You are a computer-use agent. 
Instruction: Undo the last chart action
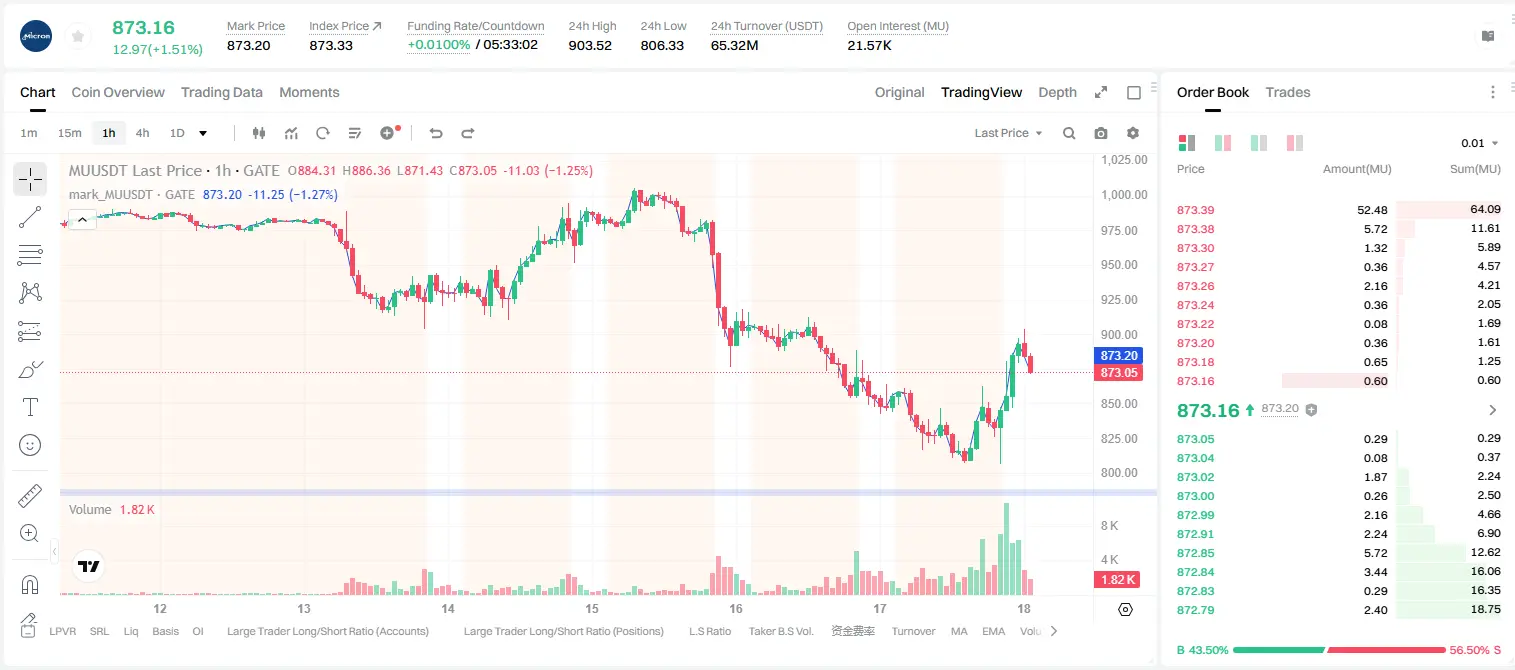tap(436, 133)
